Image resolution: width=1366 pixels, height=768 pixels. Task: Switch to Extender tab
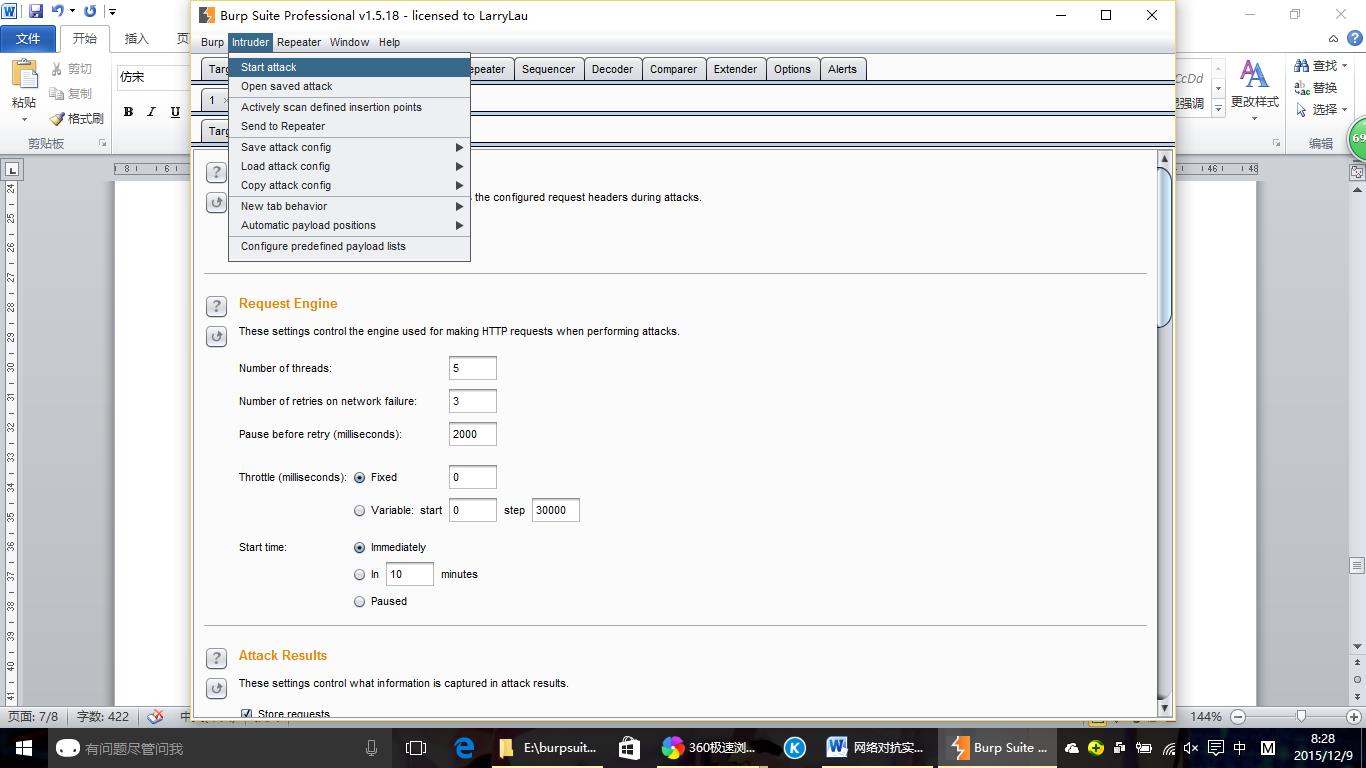(735, 69)
